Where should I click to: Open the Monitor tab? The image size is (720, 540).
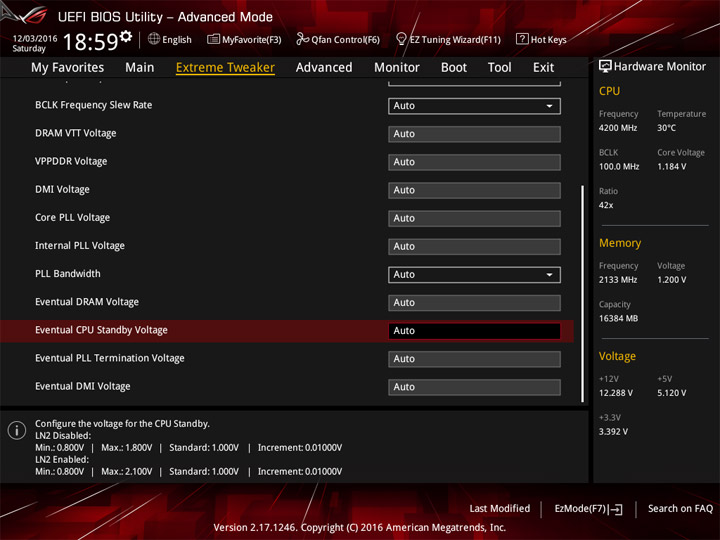click(397, 68)
